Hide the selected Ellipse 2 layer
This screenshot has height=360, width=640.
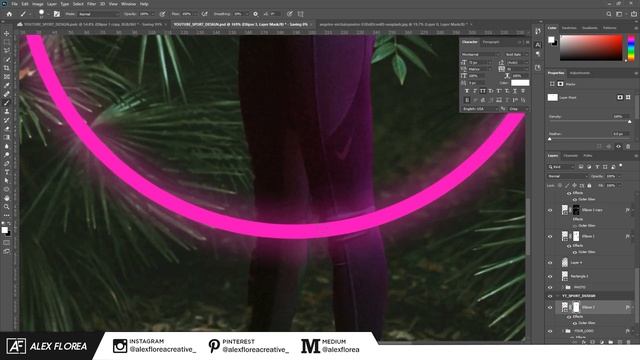pyautogui.click(x=550, y=307)
